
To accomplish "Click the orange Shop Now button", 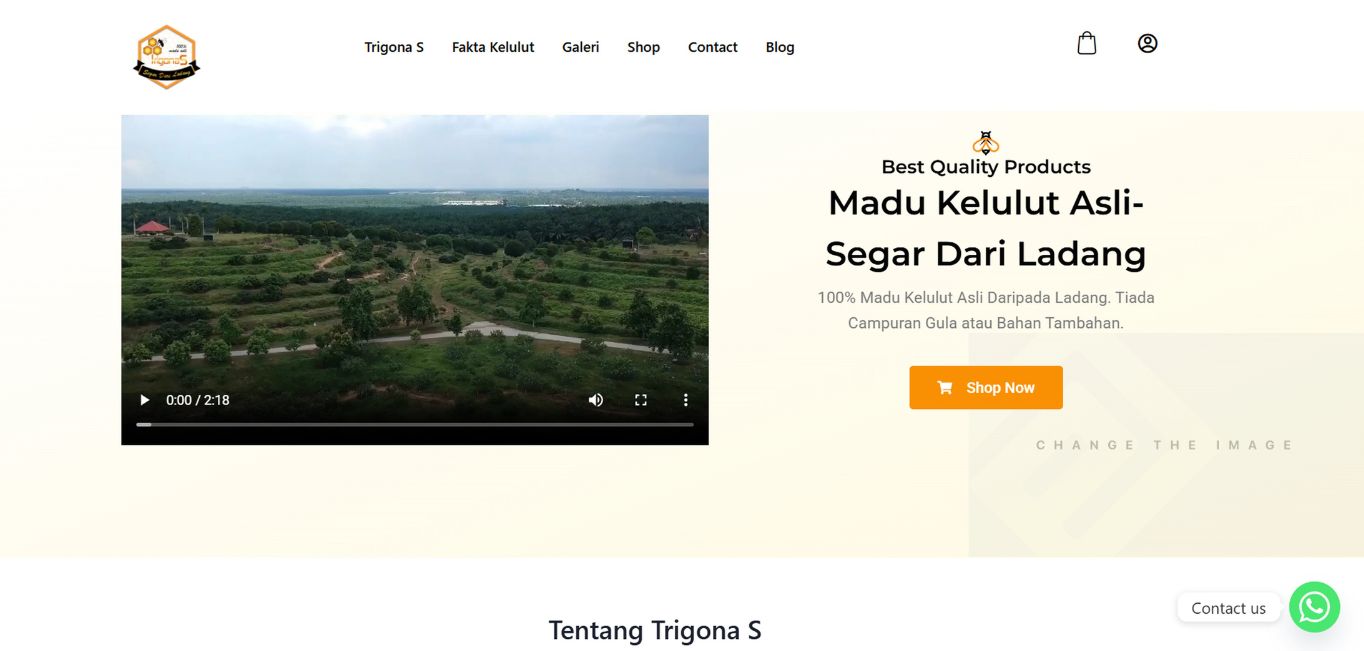I will click(986, 388).
